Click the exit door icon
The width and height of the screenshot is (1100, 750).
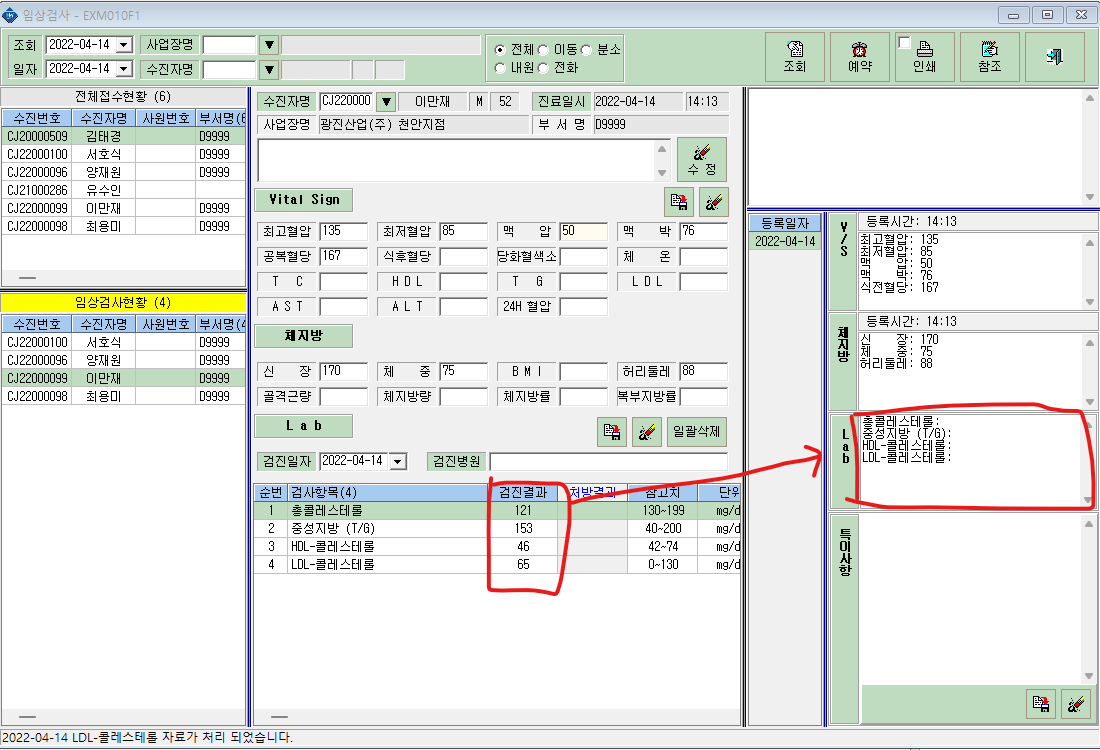pyautogui.click(x=1054, y=57)
